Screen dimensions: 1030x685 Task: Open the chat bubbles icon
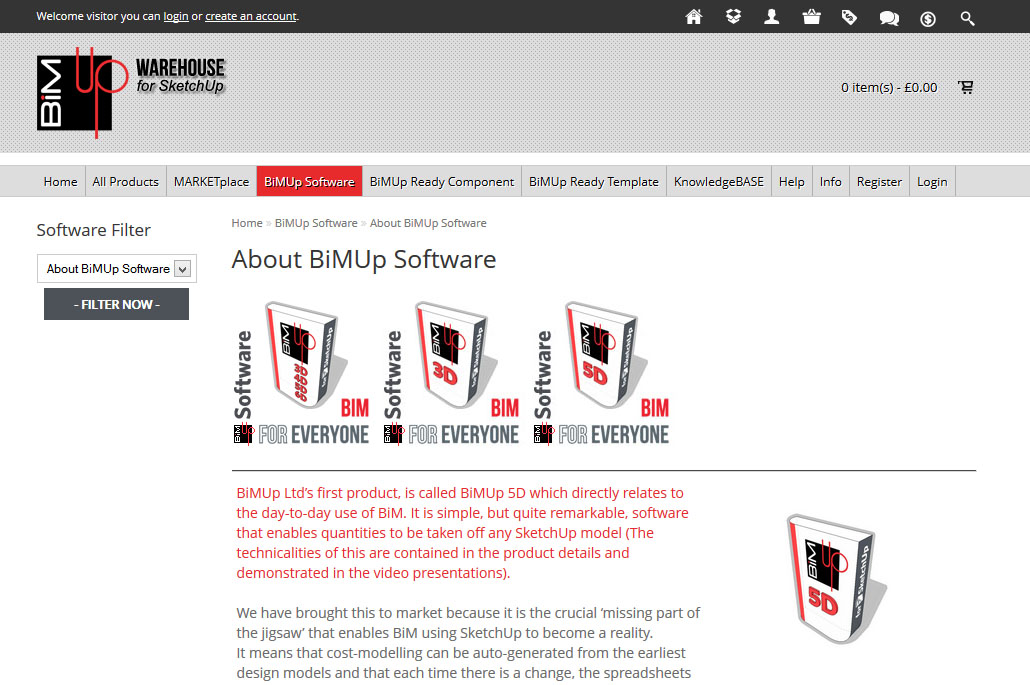point(889,18)
